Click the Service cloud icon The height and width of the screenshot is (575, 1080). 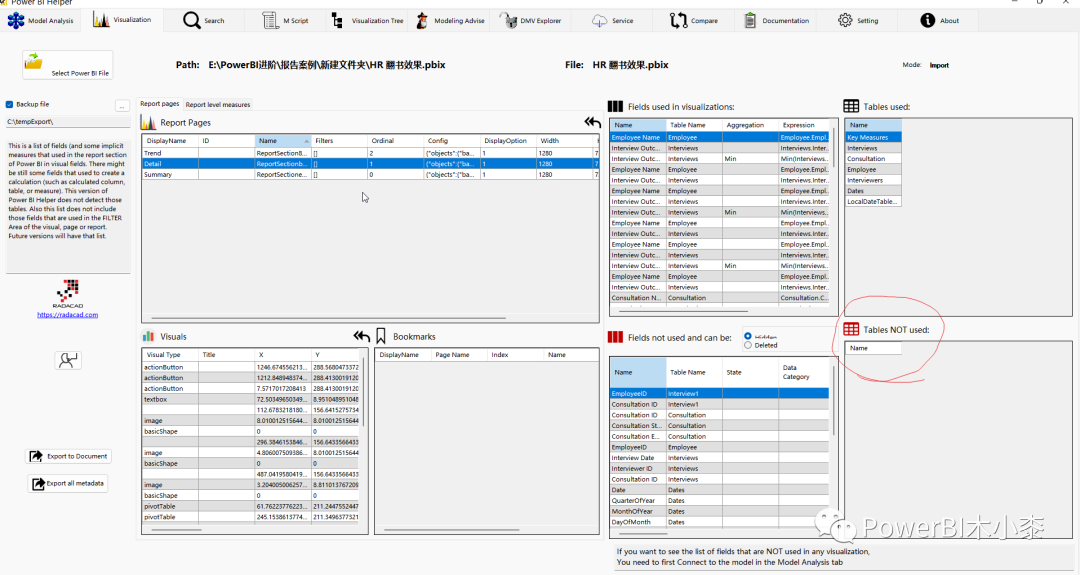click(600, 21)
